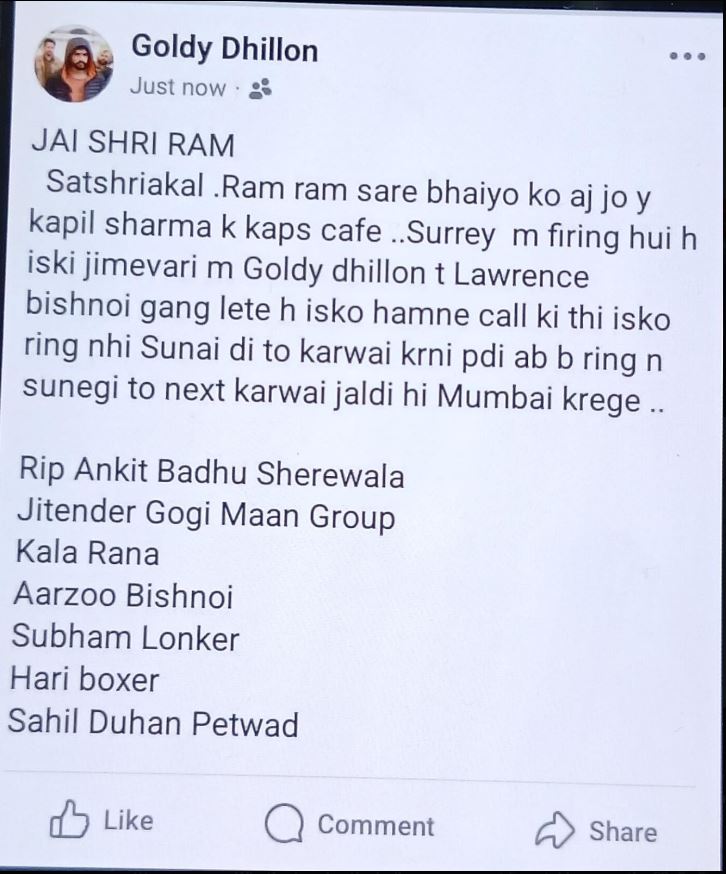Screen dimensions: 726x874
Task: Click the curved arrow Share icon
Action: [x=554, y=829]
